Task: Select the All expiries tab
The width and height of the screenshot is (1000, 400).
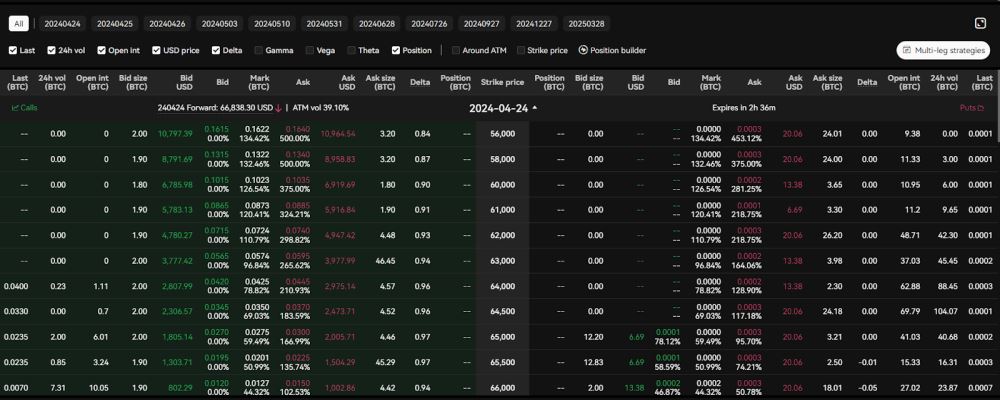Action: pyautogui.click(x=20, y=23)
